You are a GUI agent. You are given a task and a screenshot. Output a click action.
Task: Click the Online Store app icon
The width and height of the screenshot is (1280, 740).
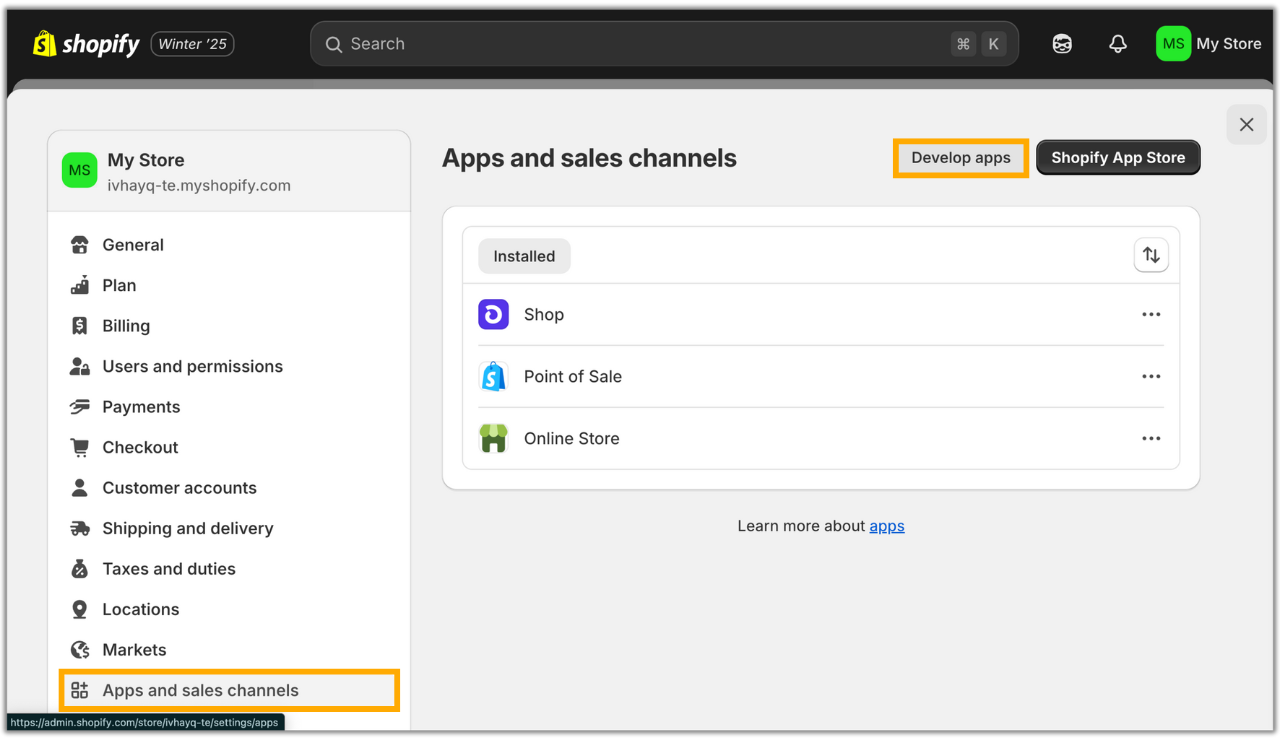493,439
